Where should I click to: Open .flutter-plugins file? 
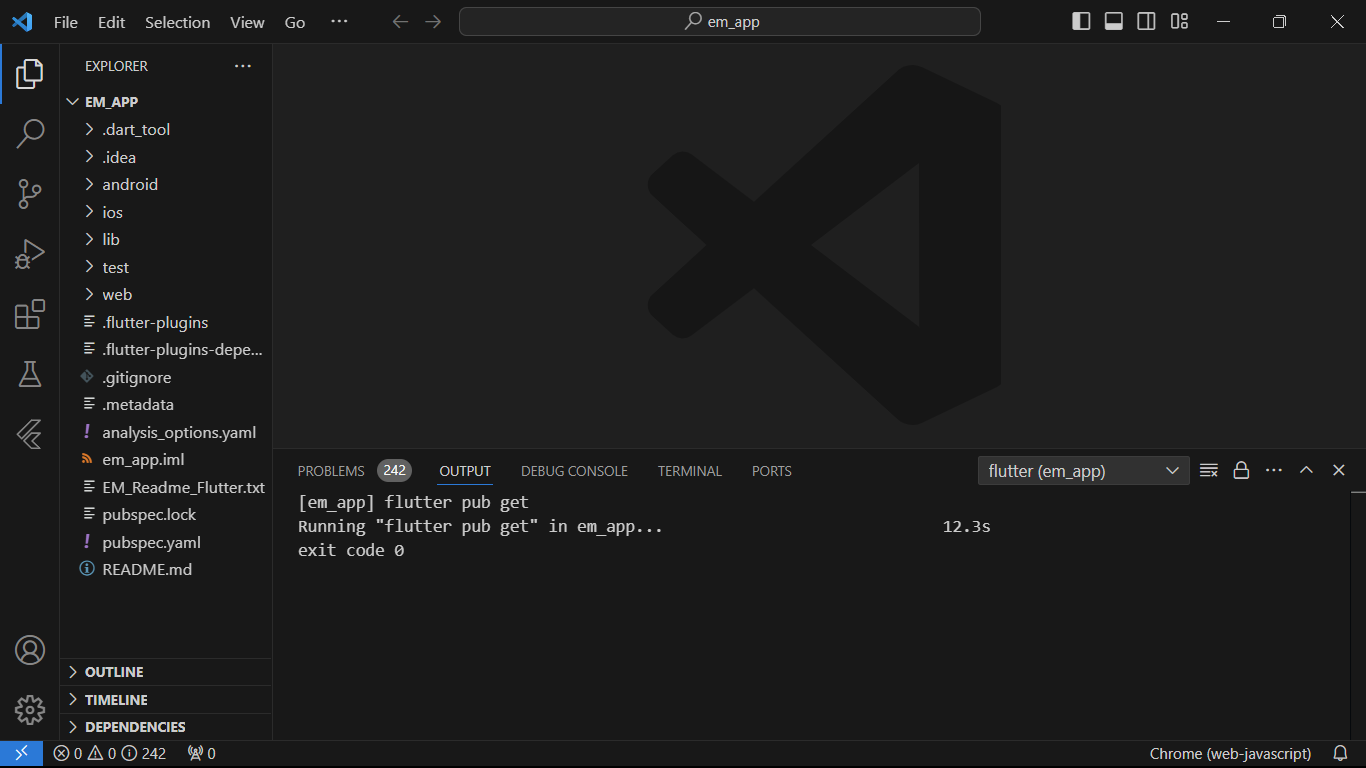166,322
